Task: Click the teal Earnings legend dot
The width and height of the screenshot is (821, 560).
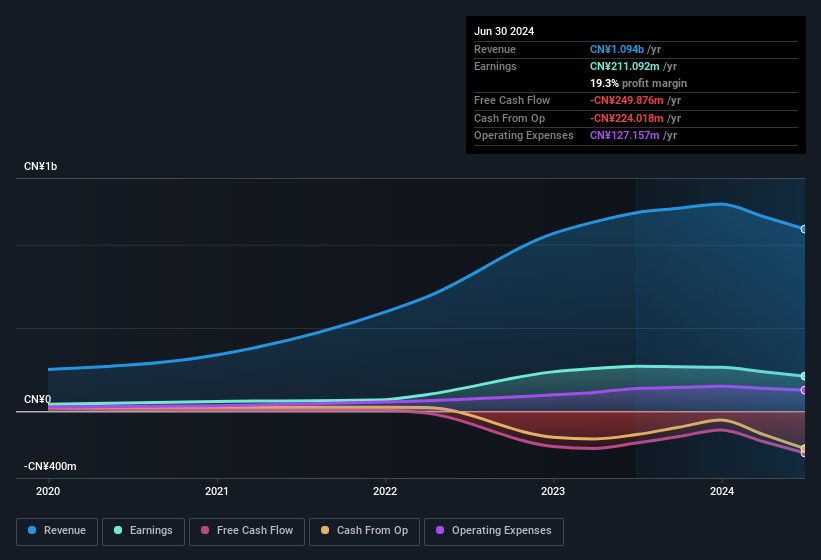Action: pyautogui.click(x=118, y=530)
